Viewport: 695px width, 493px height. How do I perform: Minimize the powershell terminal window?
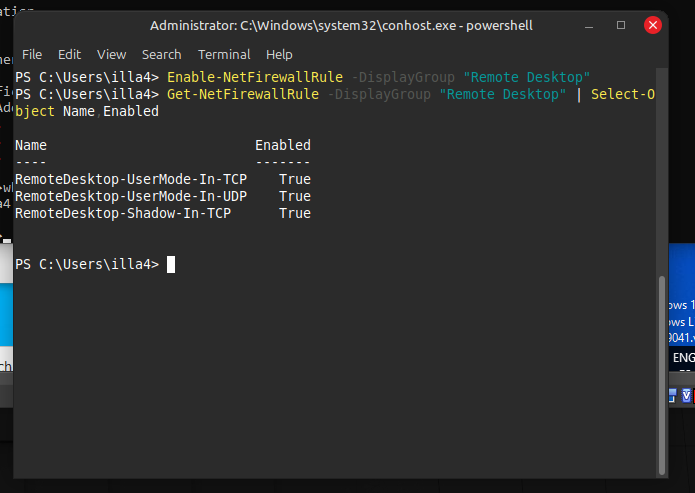click(x=588, y=24)
